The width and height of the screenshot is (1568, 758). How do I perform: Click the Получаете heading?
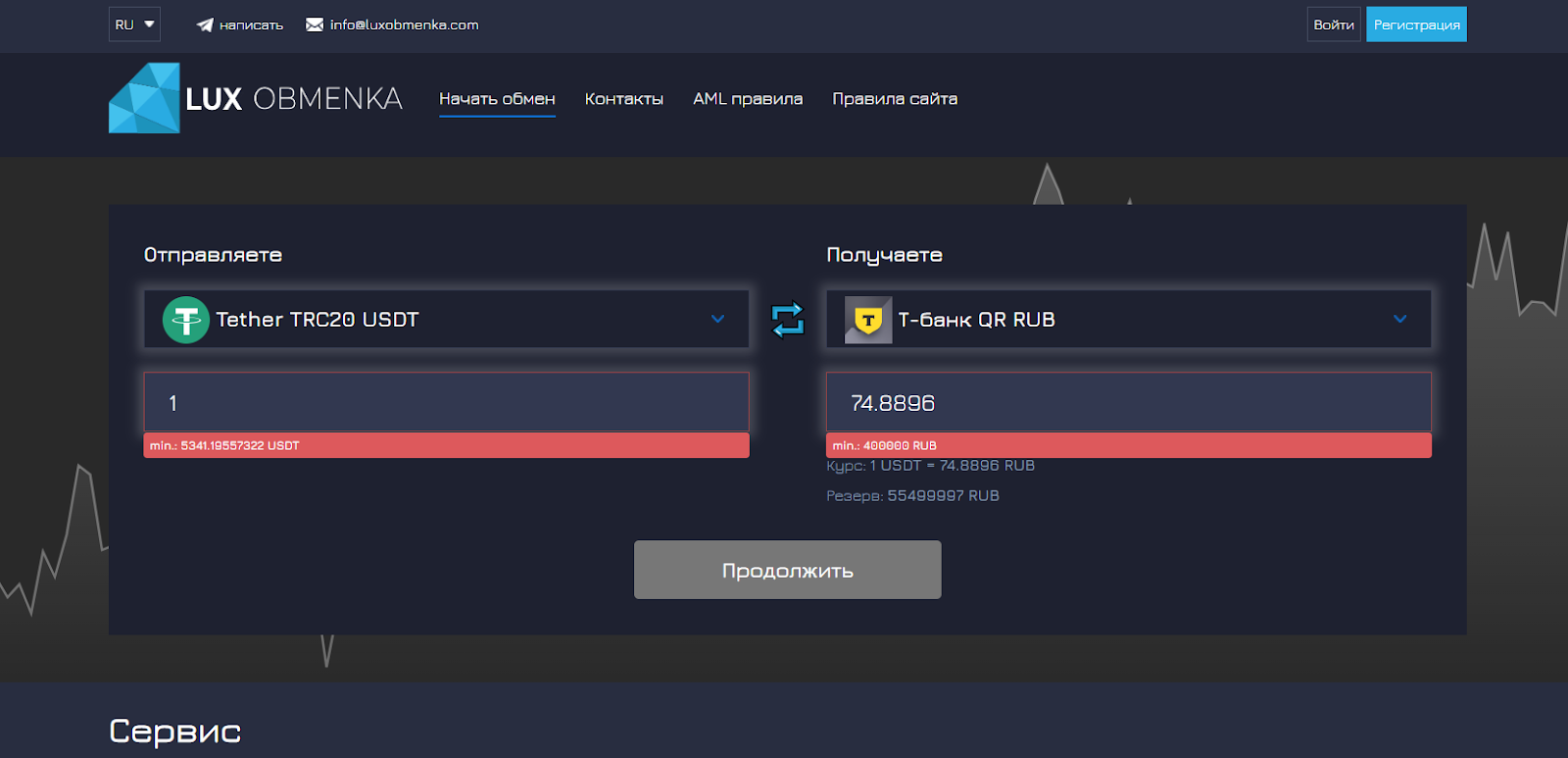pyautogui.click(x=884, y=255)
